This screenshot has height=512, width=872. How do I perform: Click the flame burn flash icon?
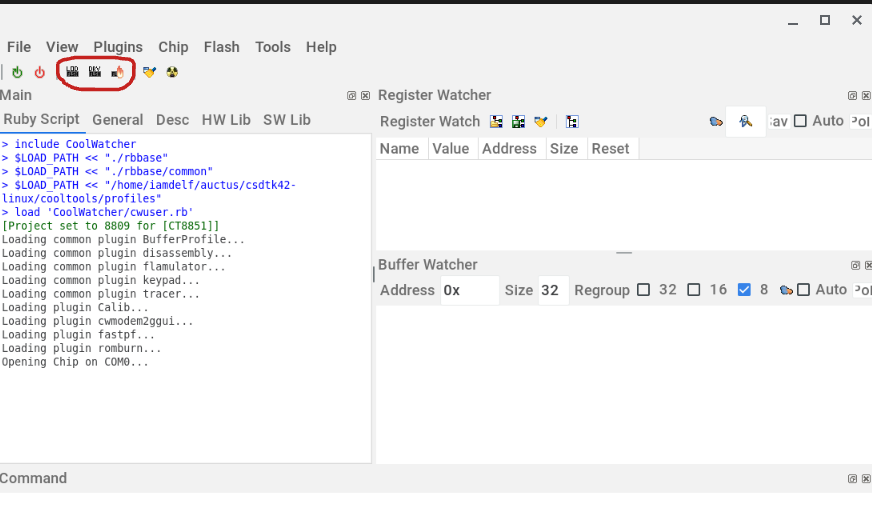coord(118,71)
